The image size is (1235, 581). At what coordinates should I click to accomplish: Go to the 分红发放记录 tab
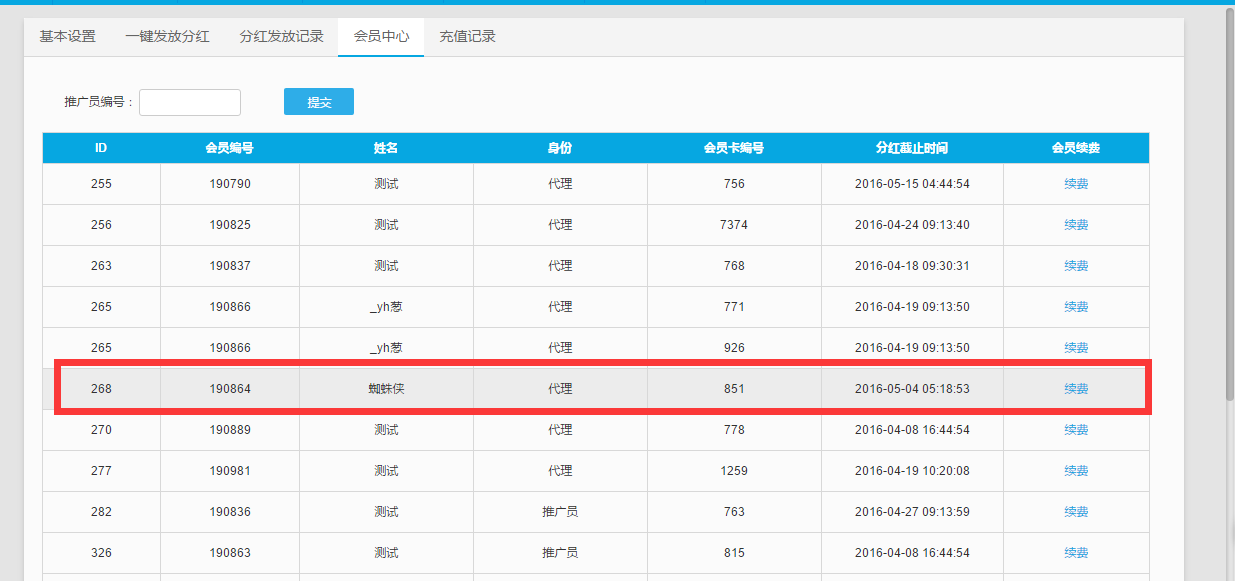coord(281,37)
